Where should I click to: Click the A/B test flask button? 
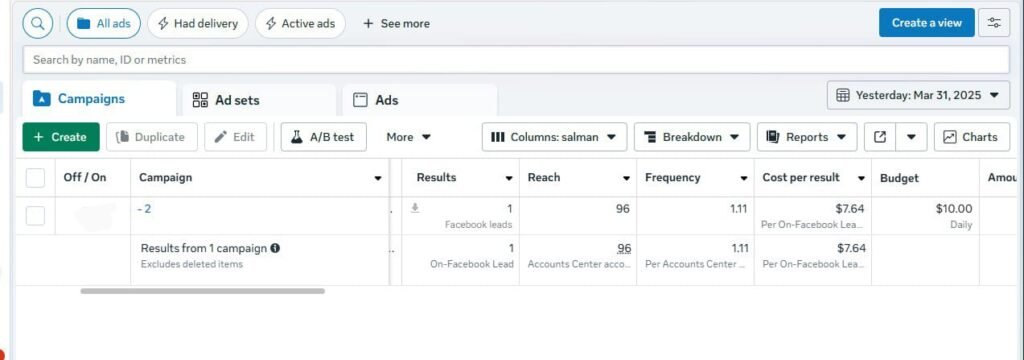coord(323,137)
